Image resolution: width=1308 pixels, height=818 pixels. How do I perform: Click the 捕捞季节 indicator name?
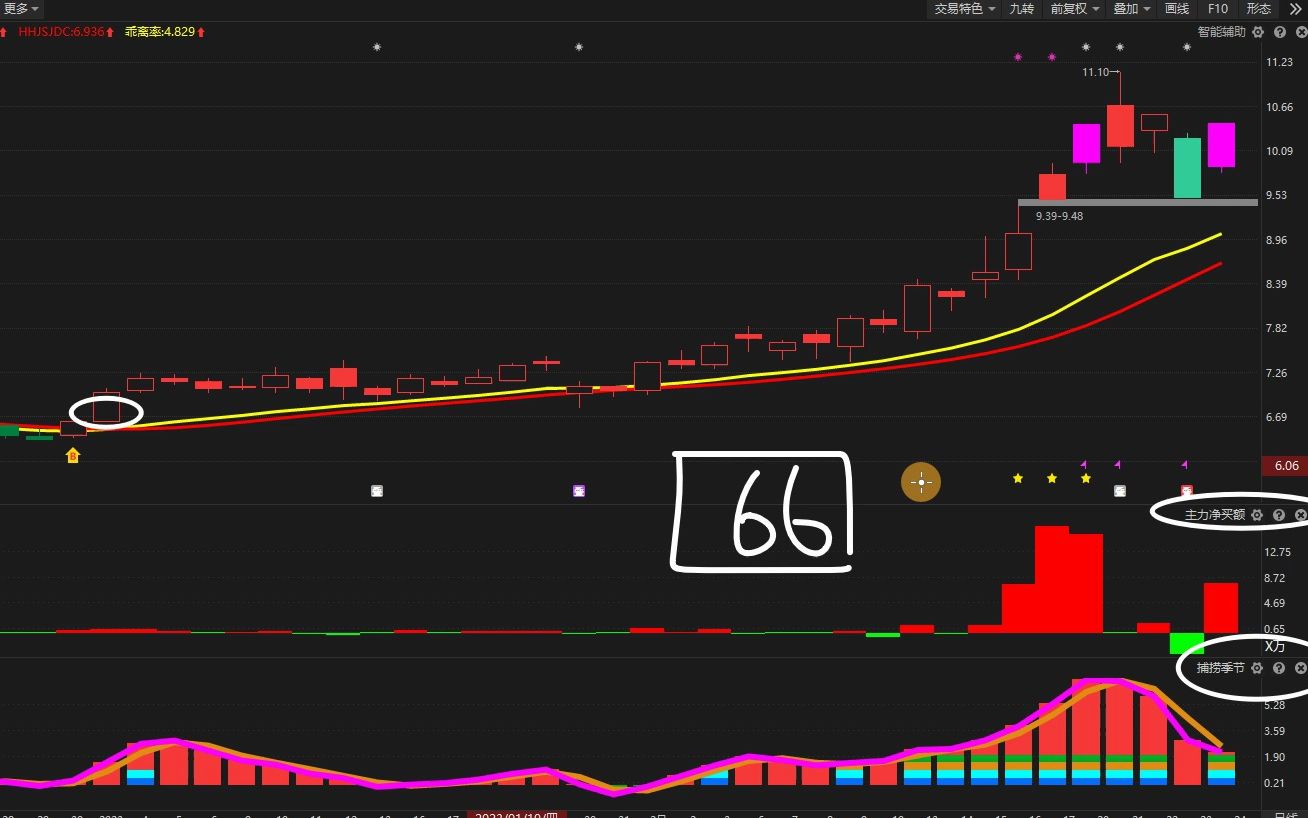pos(1221,667)
